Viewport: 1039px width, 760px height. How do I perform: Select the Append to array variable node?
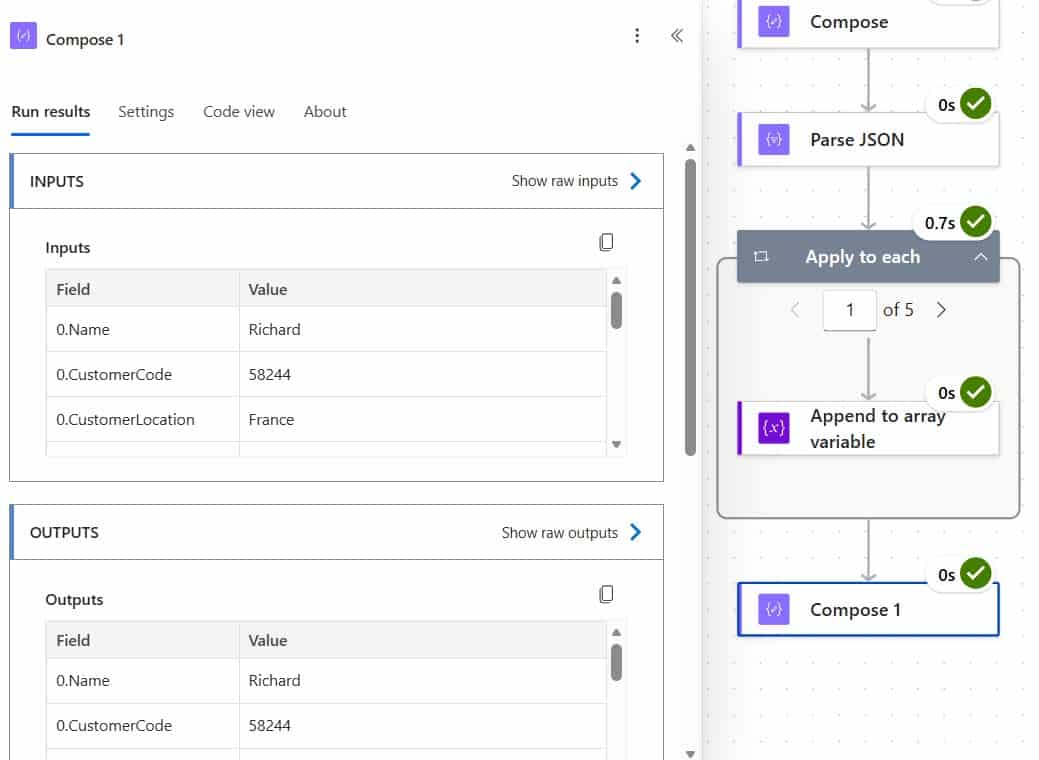click(868, 428)
